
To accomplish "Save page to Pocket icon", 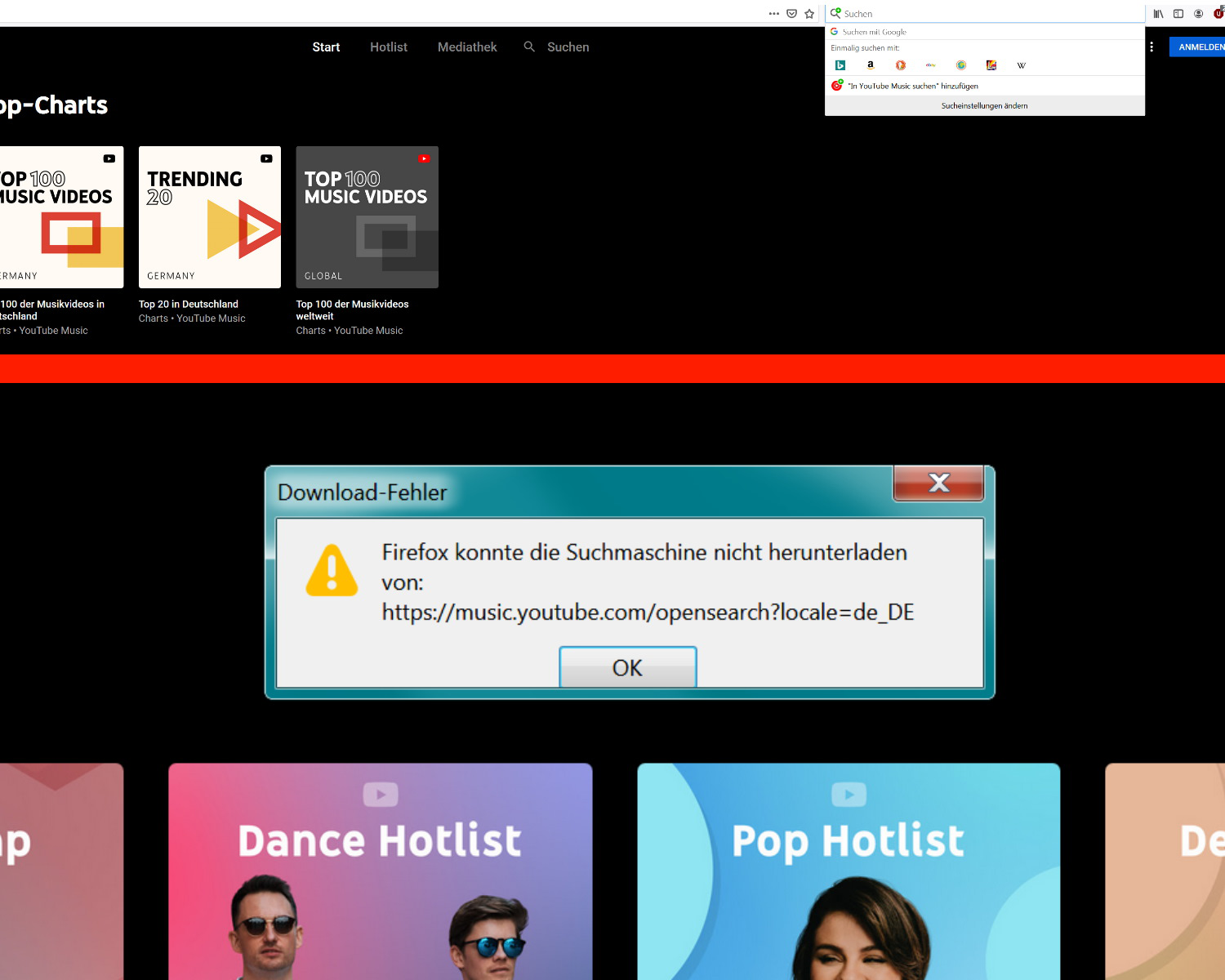I will [x=791, y=13].
